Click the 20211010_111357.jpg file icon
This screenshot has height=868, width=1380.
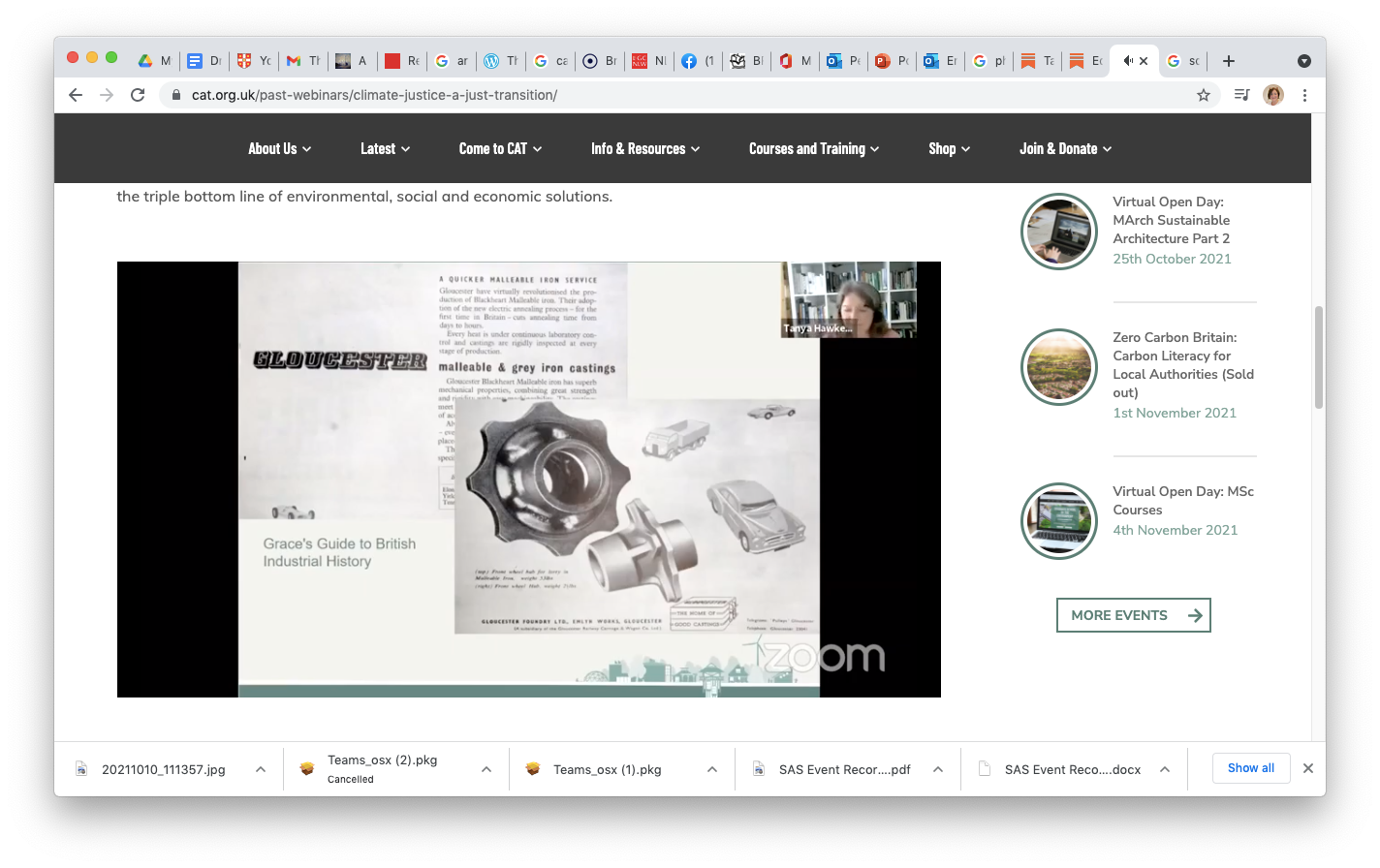[81, 769]
